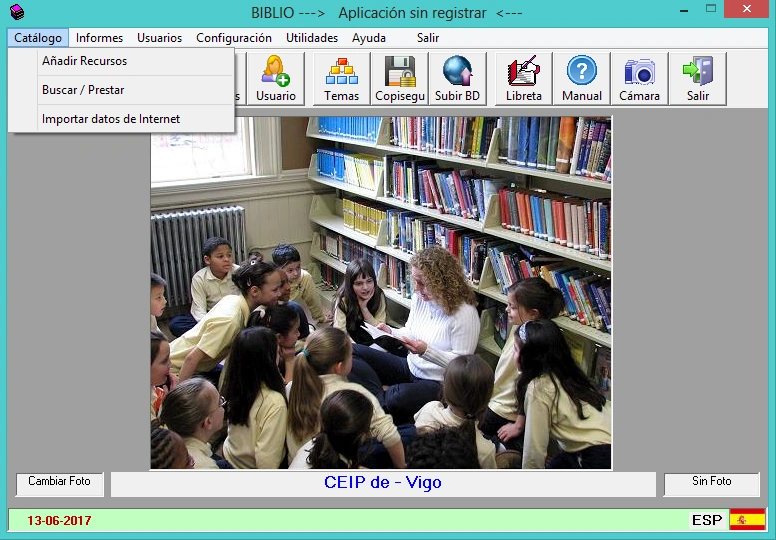Open the Configuración menu
Screen dimensions: 776x540
[x=234, y=38]
